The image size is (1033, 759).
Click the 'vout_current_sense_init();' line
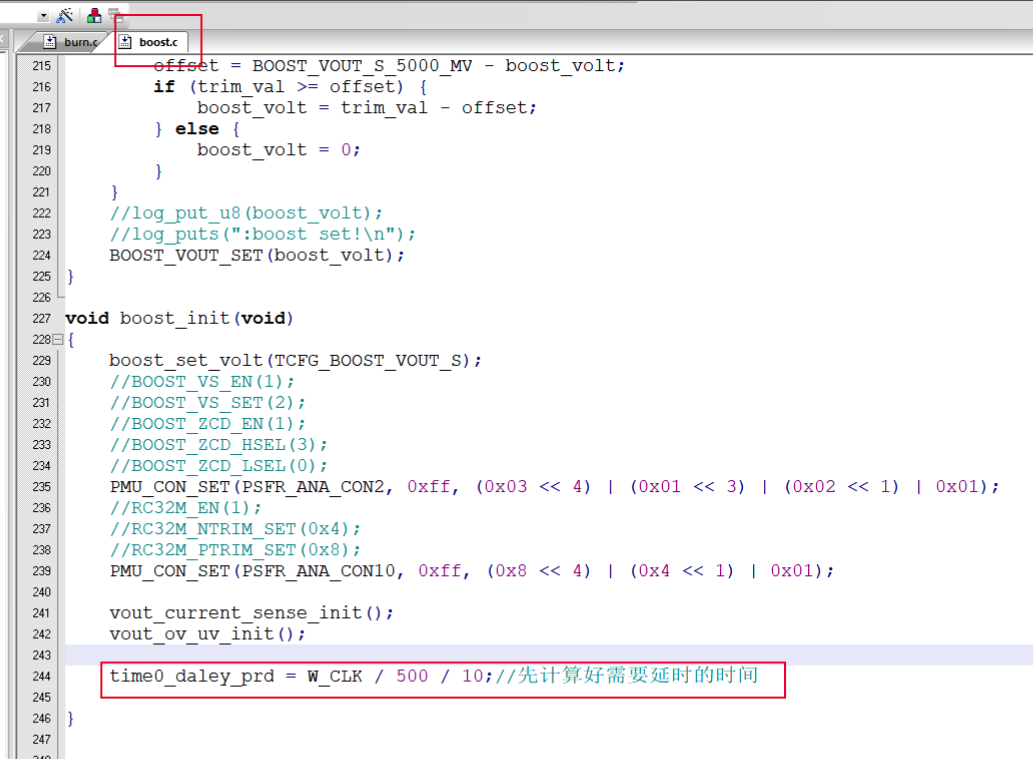coord(252,613)
